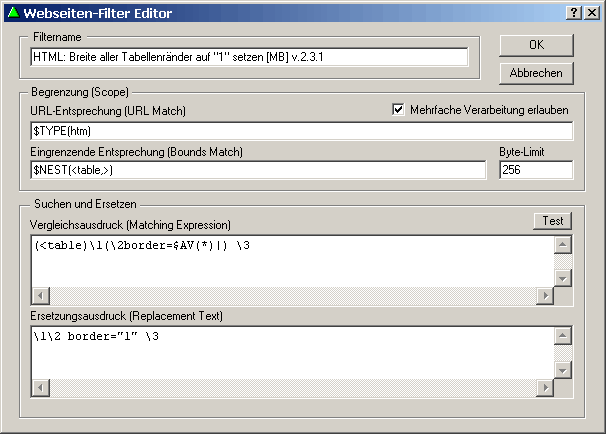Click the green Proxomitron icon in title bar
Image resolution: width=606 pixels, height=434 pixels.
coord(12,13)
